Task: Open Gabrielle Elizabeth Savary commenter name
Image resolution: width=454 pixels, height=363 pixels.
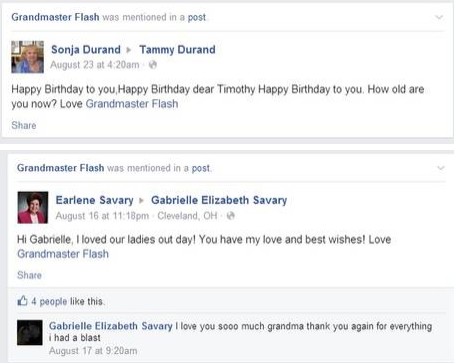Action: pyautogui.click(x=111, y=326)
